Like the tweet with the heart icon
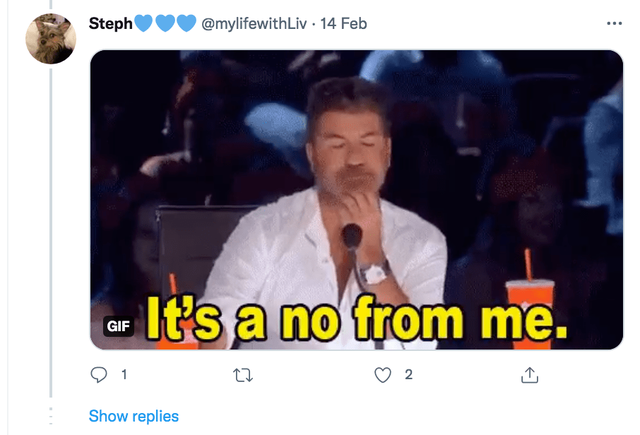The image size is (640, 435). click(x=383, y=375)
